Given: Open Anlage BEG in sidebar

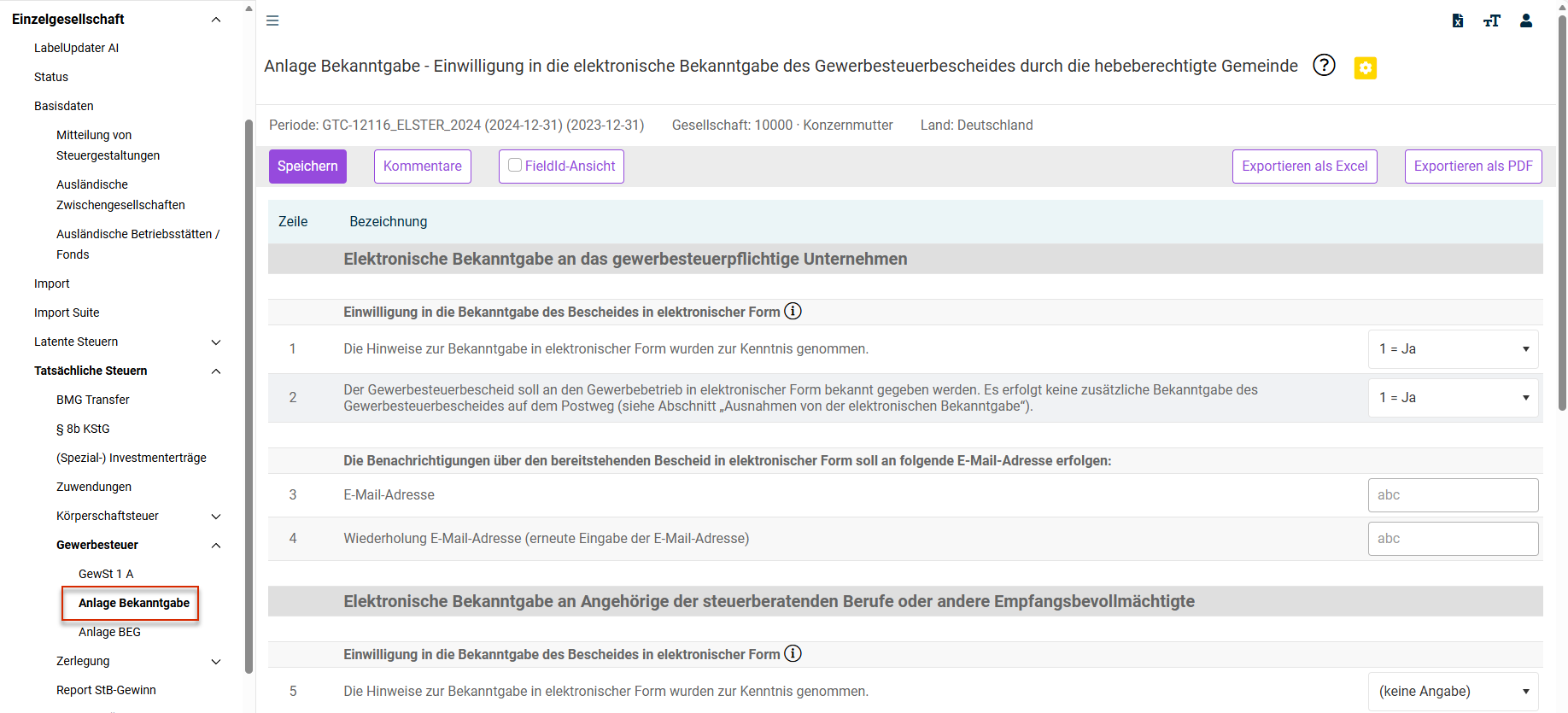Looking at the screenshot, I should (x=109, y=632).
